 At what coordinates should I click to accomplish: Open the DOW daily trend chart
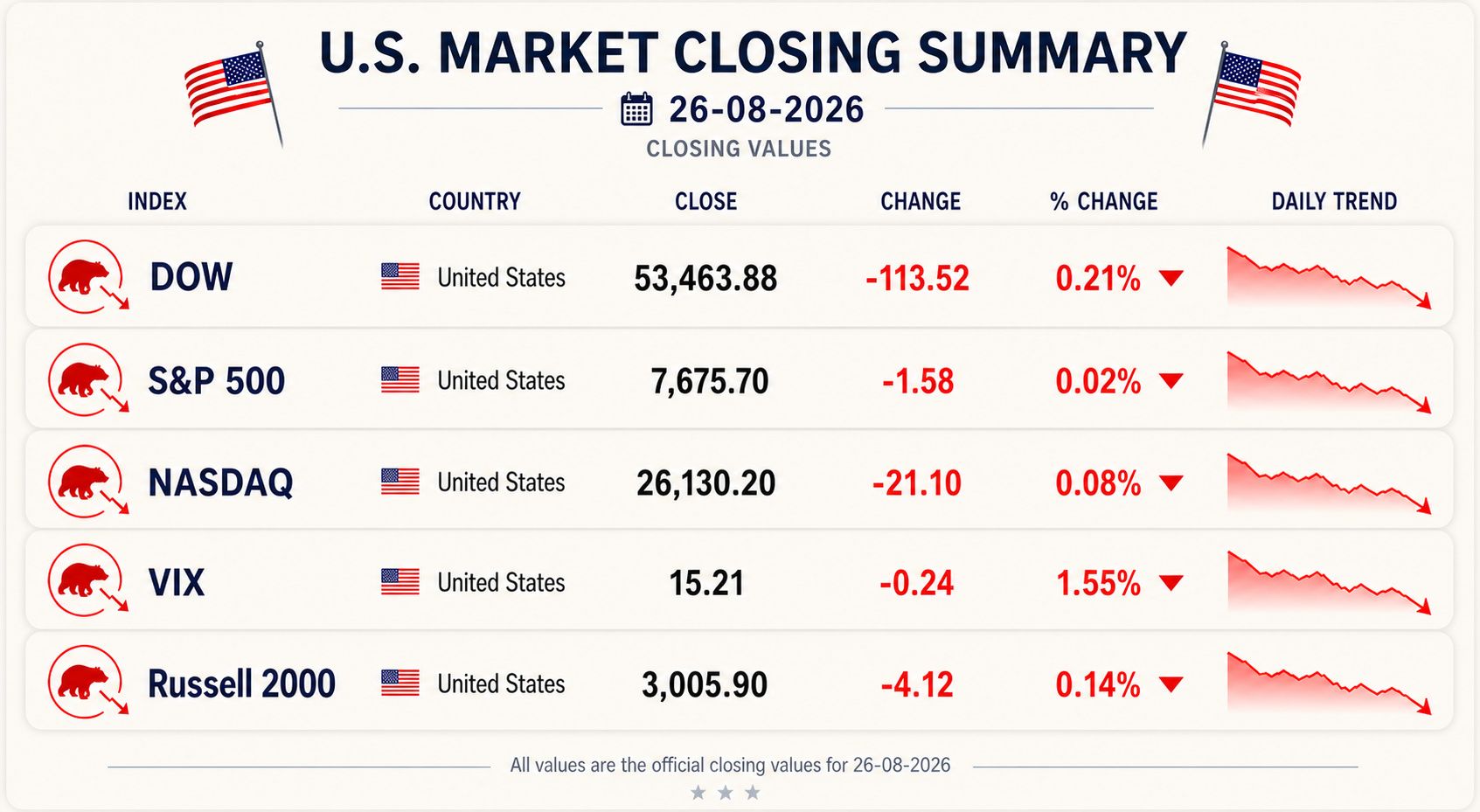click(1329, 277)
